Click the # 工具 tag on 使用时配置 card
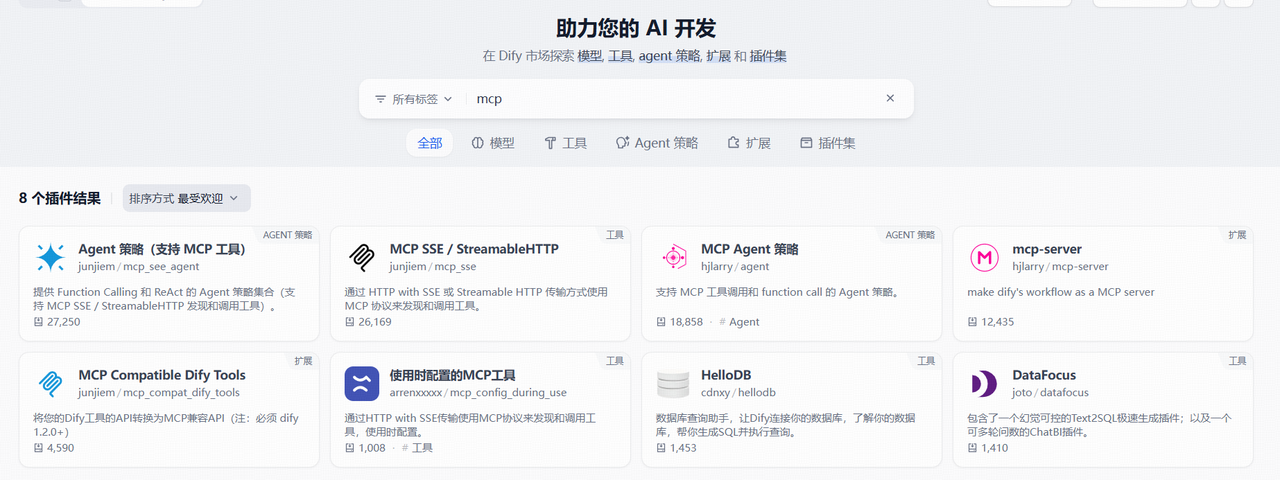This screenshot has height=480, width=1280. coord(417,448)
